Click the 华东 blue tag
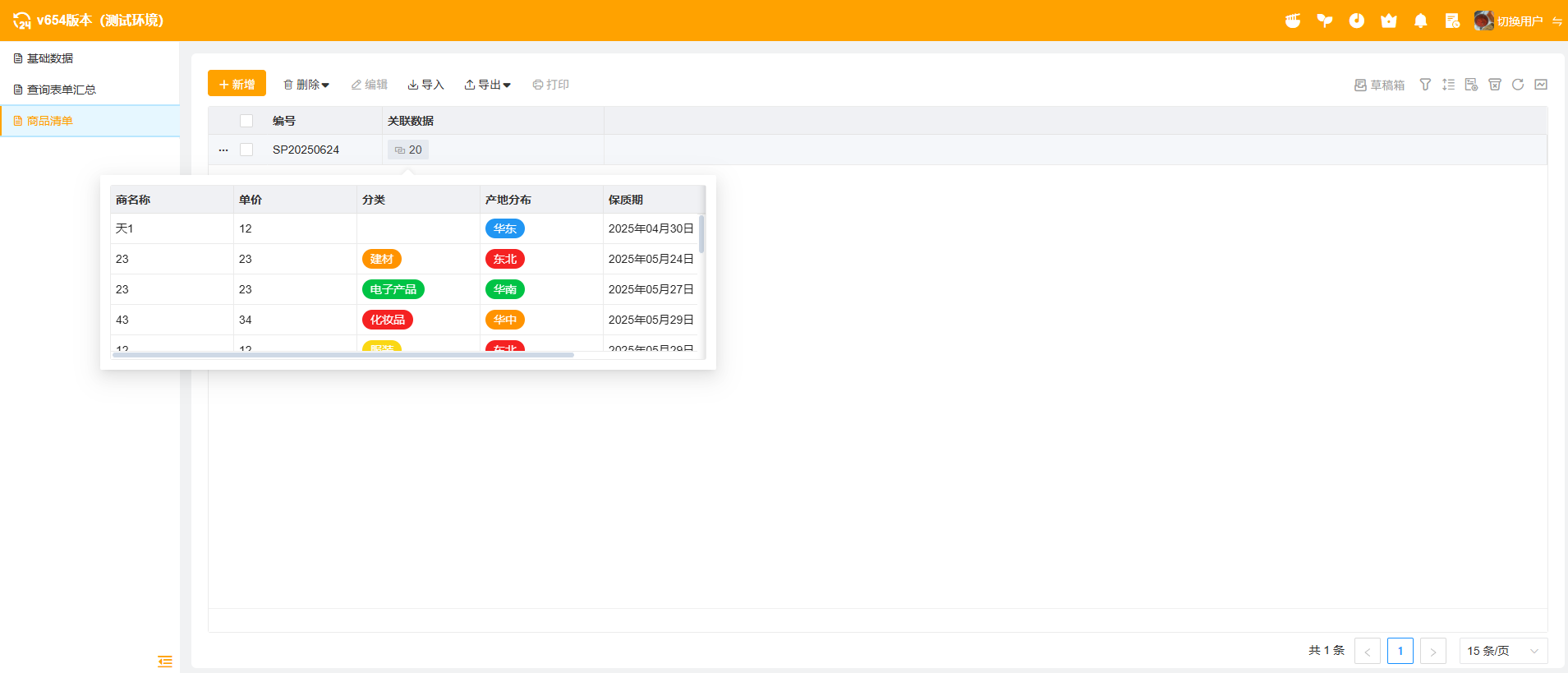Screen dimensions: 1568x673 pyautogui.click(x=505, y=228)
